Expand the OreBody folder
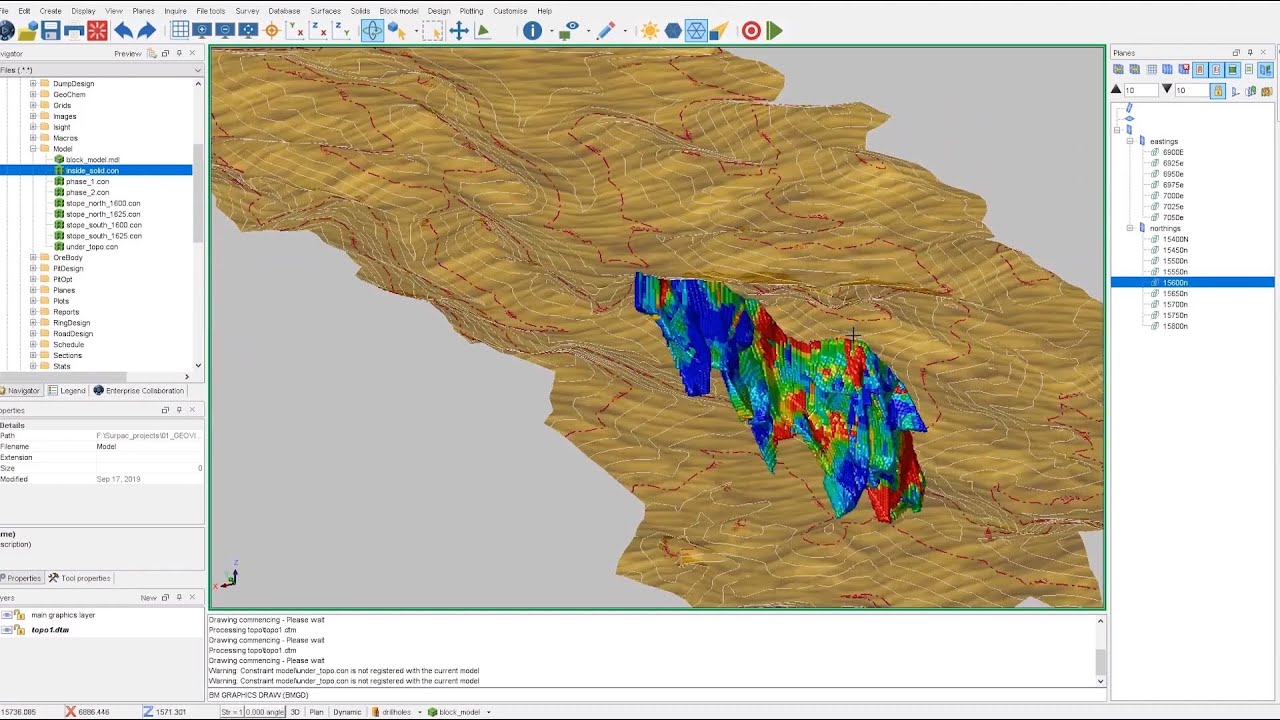Image resolution: width=1280 pixels, height=720 pixels. (33, 258)
